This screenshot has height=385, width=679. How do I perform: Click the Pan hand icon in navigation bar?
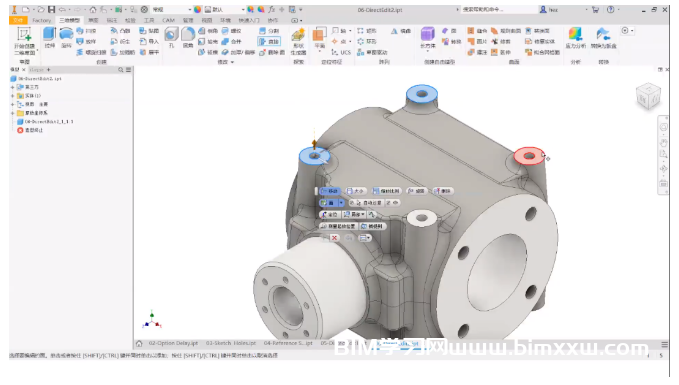[x=663, y=142]
